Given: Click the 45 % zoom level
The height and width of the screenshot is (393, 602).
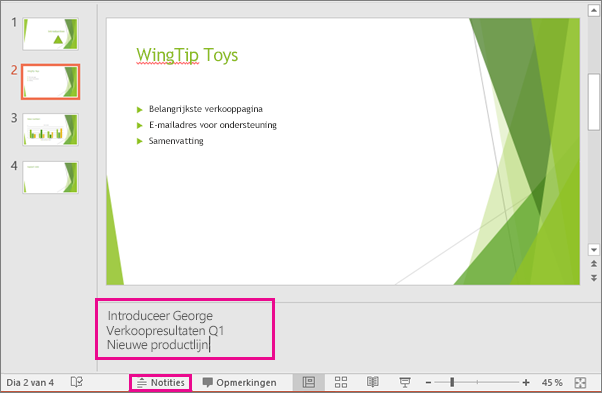Looking at the screenshot, I should (x=552, y=383).
